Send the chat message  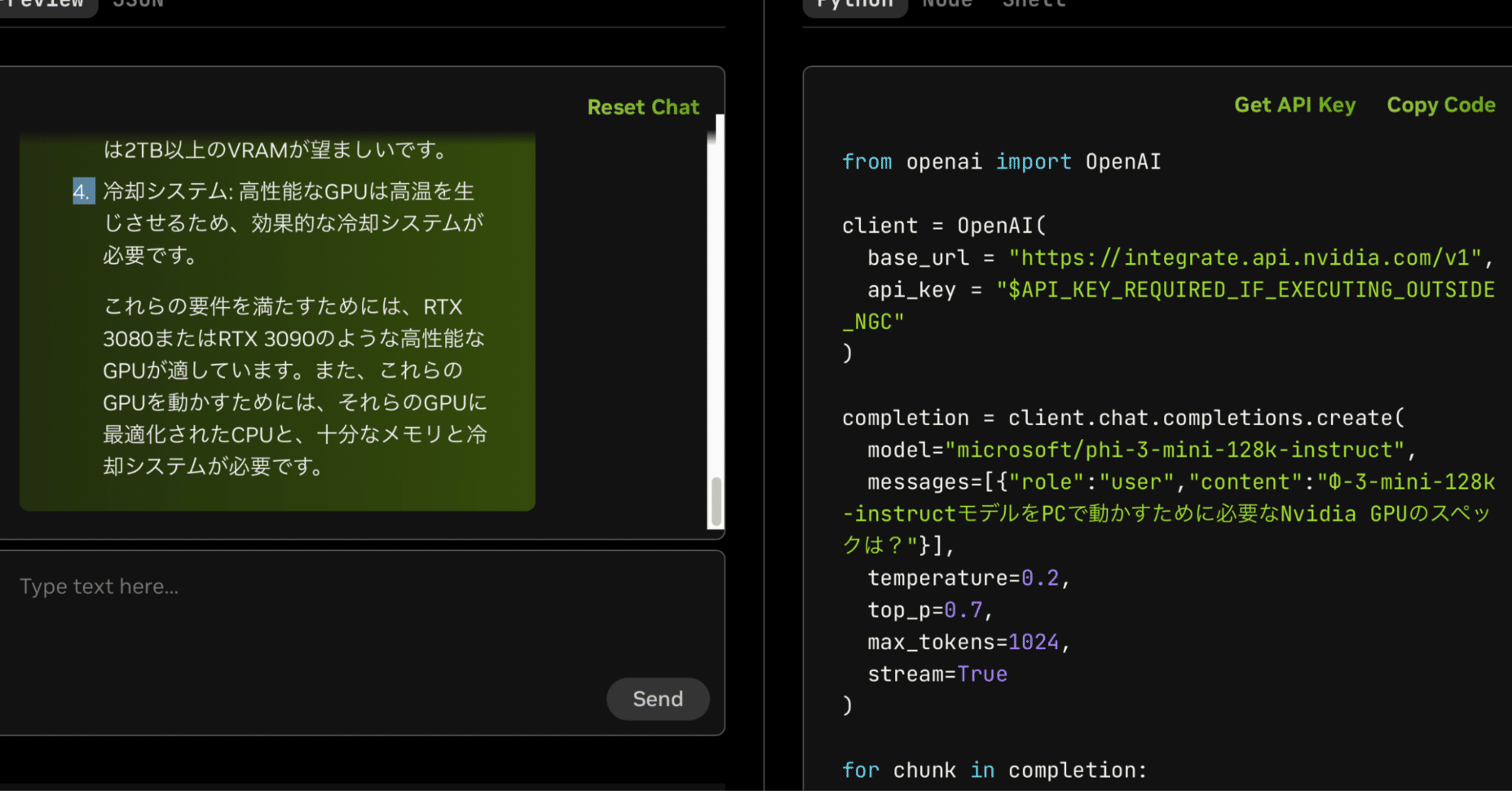(x=658, y=698)
